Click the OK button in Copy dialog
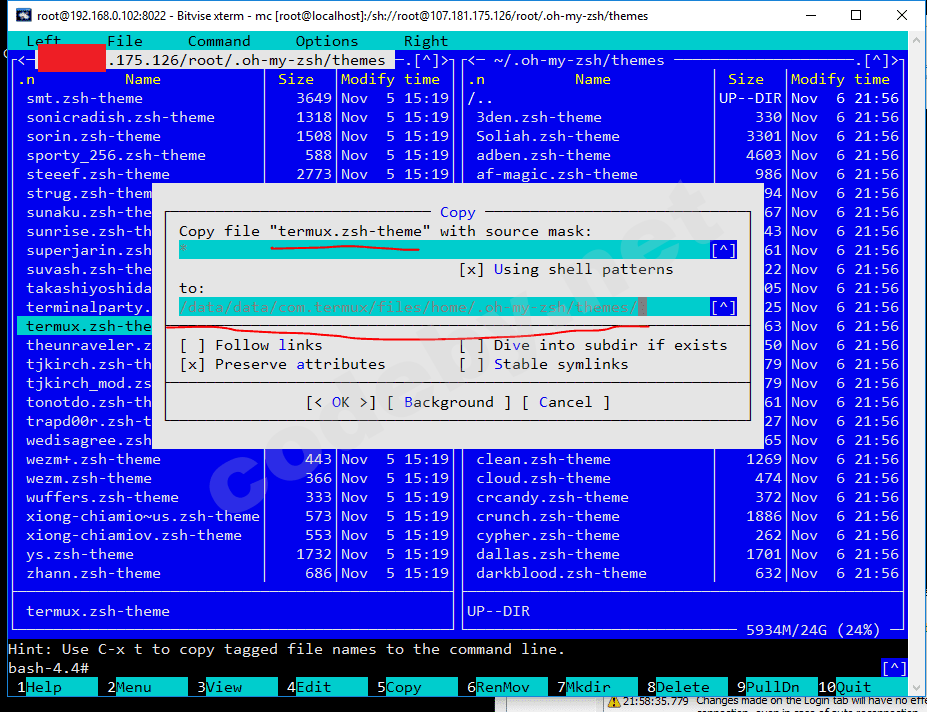The height and width of the screenshot is (712, 927). [x=341, y=402]
